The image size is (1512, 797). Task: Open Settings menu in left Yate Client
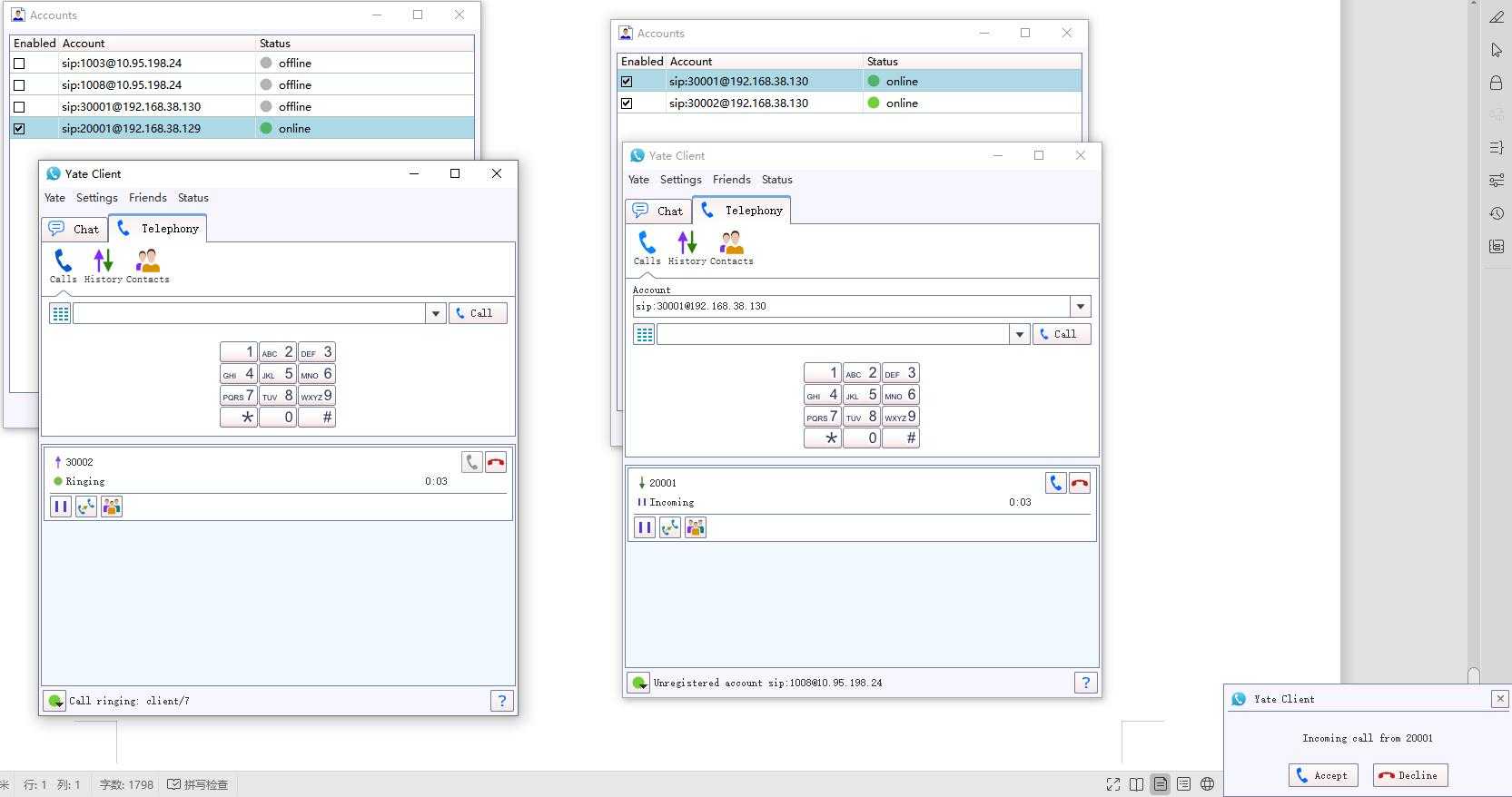point(97,198)
